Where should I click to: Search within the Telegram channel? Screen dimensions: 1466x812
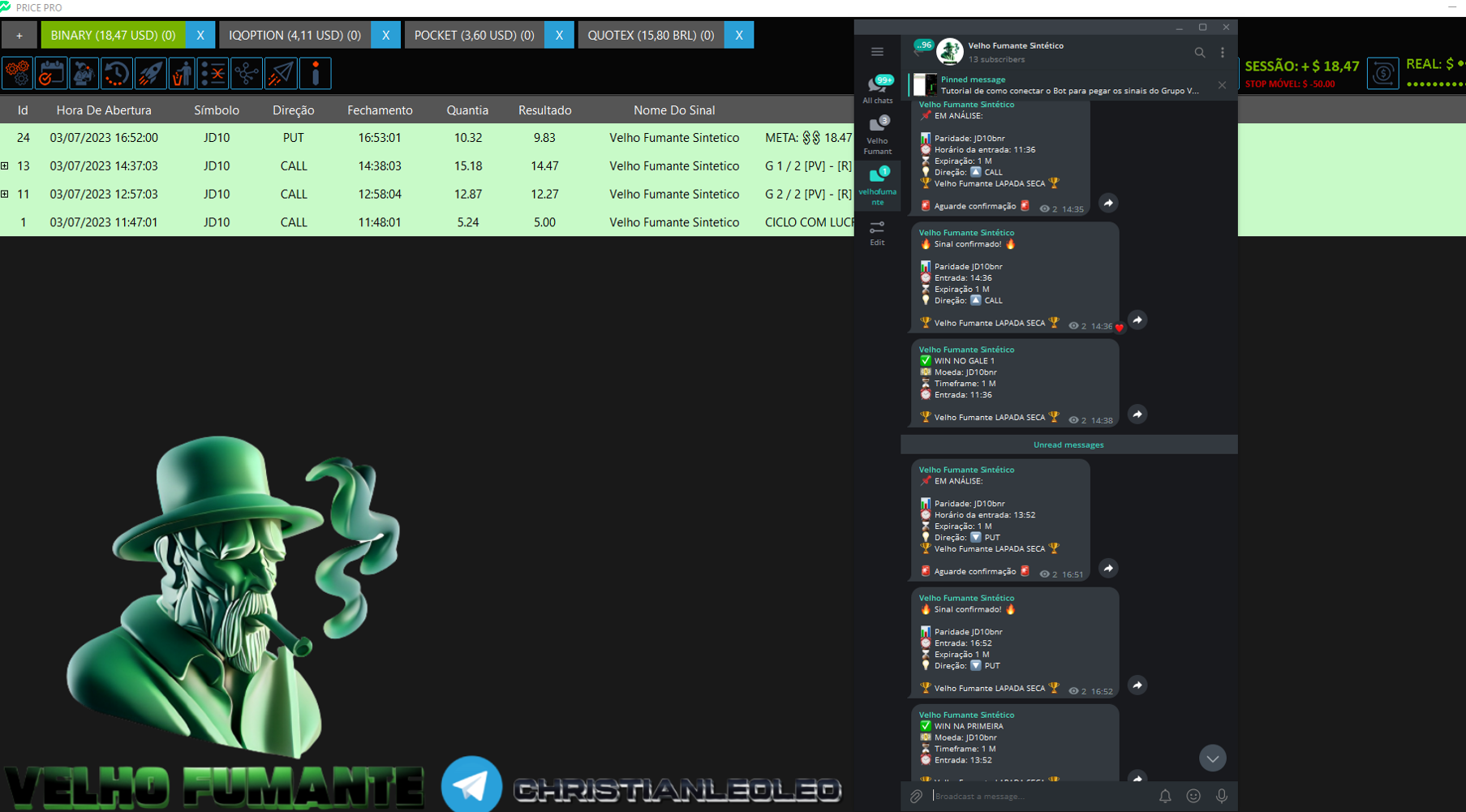(1199, 53)
